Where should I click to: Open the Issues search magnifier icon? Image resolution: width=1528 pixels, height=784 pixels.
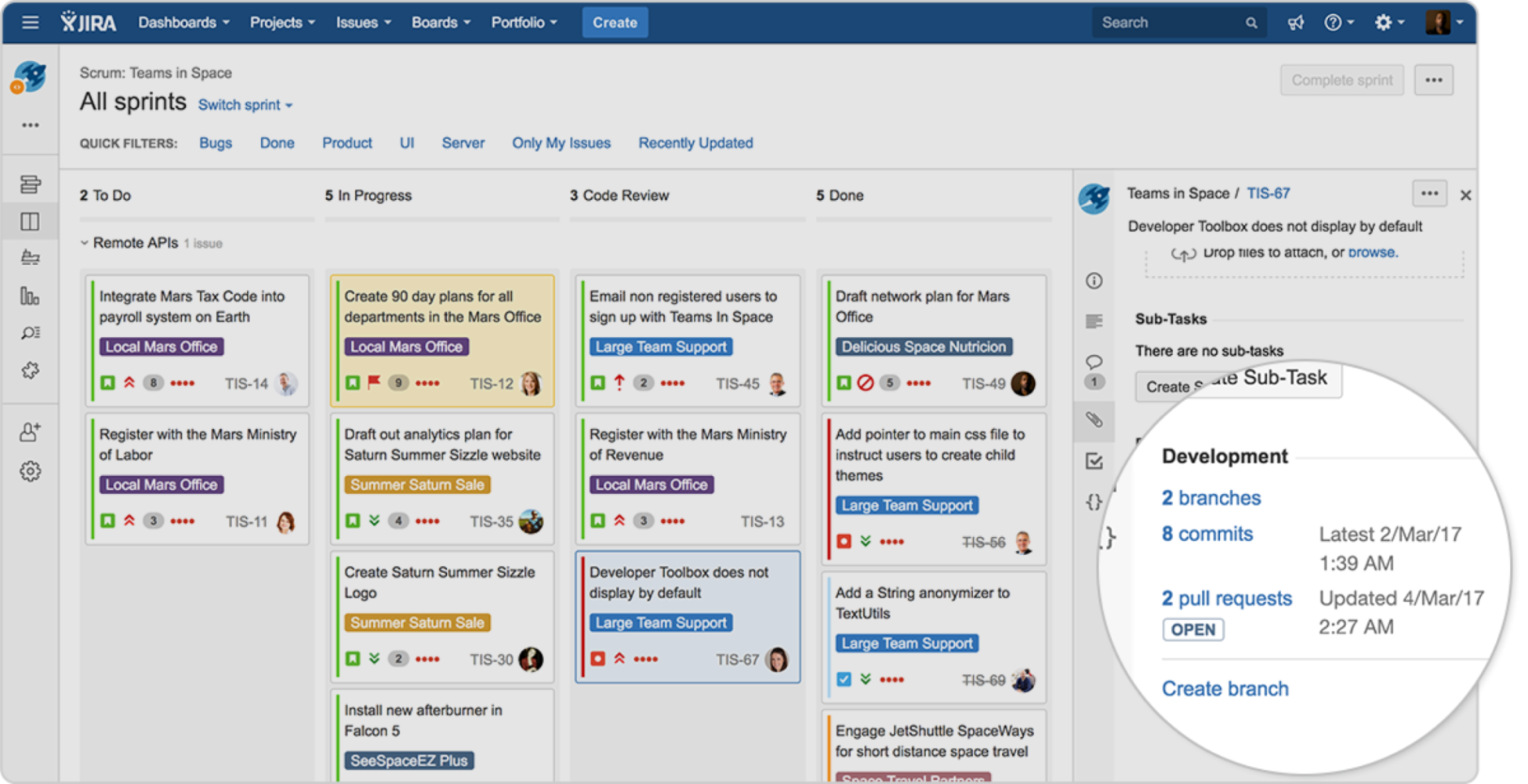coord(30,332)
